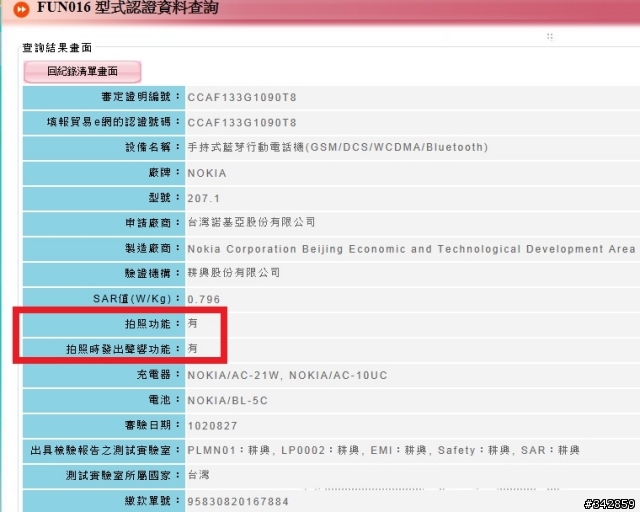Screen dimensions: 640x512
Task: Select charger value NOKIA/AC-21W, NOKIA/AC-10UC
Action: coord(287,376)
